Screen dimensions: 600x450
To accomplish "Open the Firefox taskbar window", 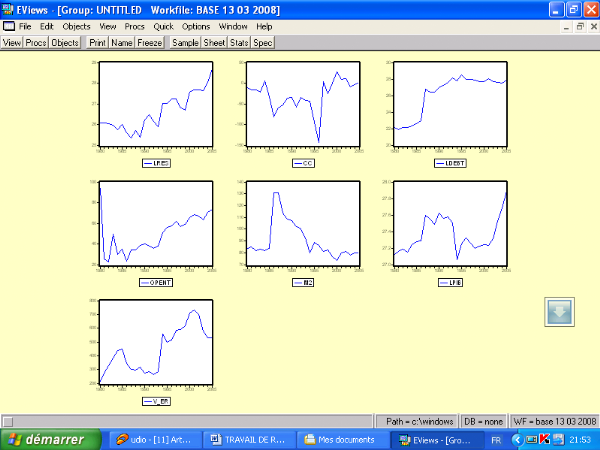I will [153, 439].
